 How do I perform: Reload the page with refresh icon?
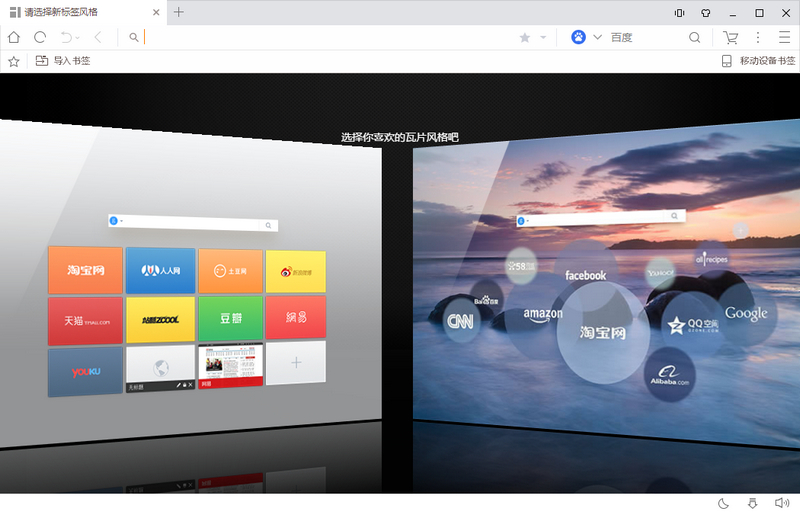pos(40,37)
